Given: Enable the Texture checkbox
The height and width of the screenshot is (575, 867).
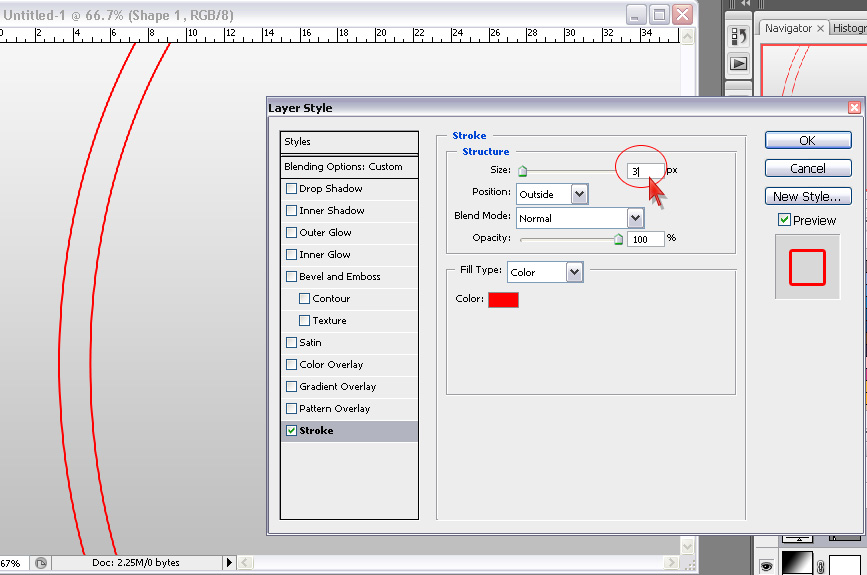Looking at the screenshot, I should (304, 321).
